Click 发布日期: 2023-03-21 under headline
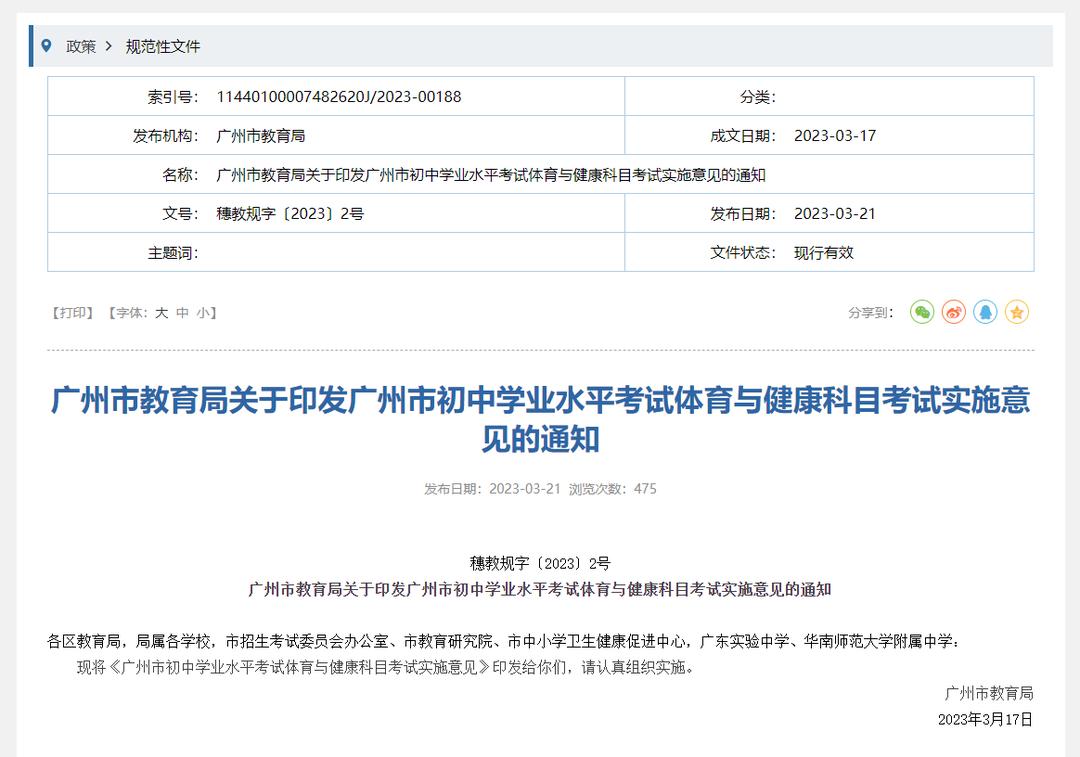Screen dimensions: 1080x757 pos(492,489)
